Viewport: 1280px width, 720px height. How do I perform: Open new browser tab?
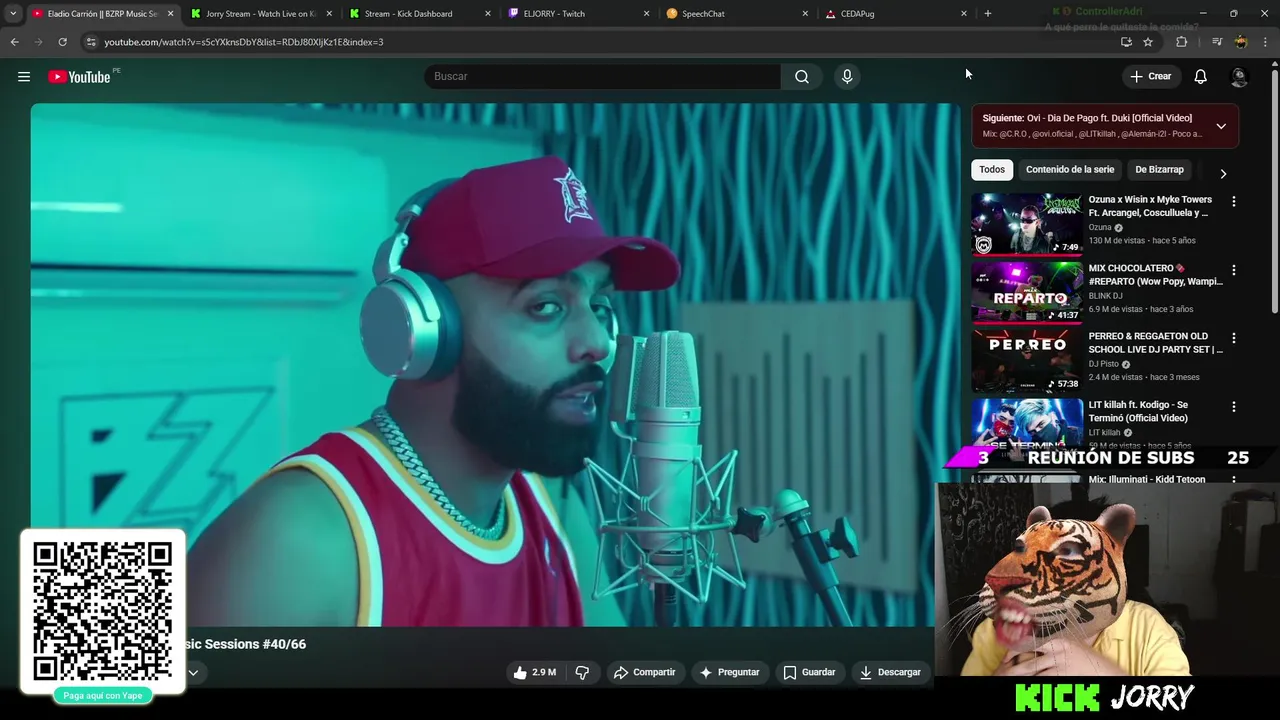click(988, 14)
